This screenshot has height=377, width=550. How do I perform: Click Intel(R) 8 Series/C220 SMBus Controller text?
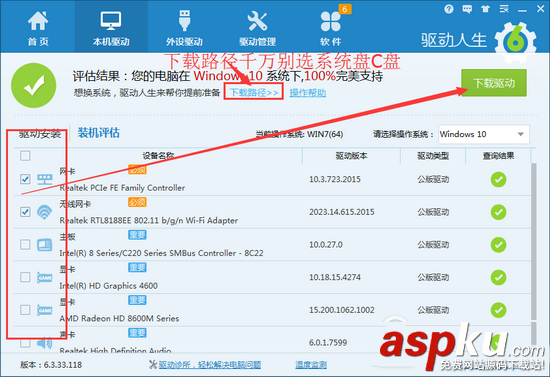(x=161, y=253)
